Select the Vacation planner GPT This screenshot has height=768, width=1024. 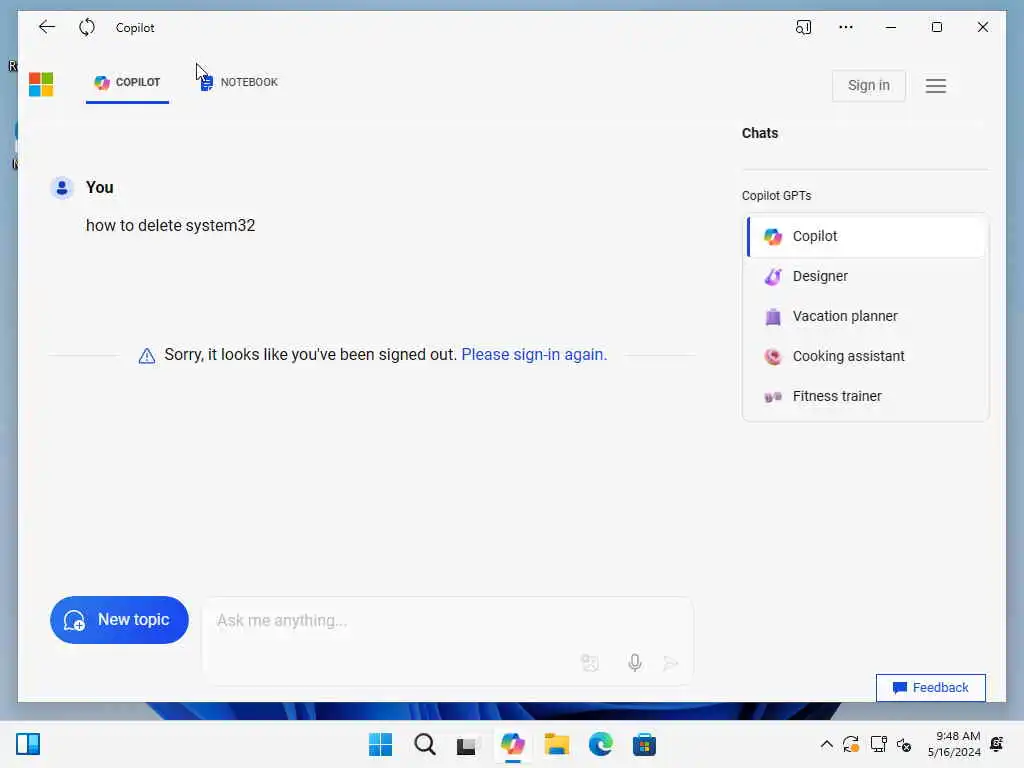[x=866, y=316]
